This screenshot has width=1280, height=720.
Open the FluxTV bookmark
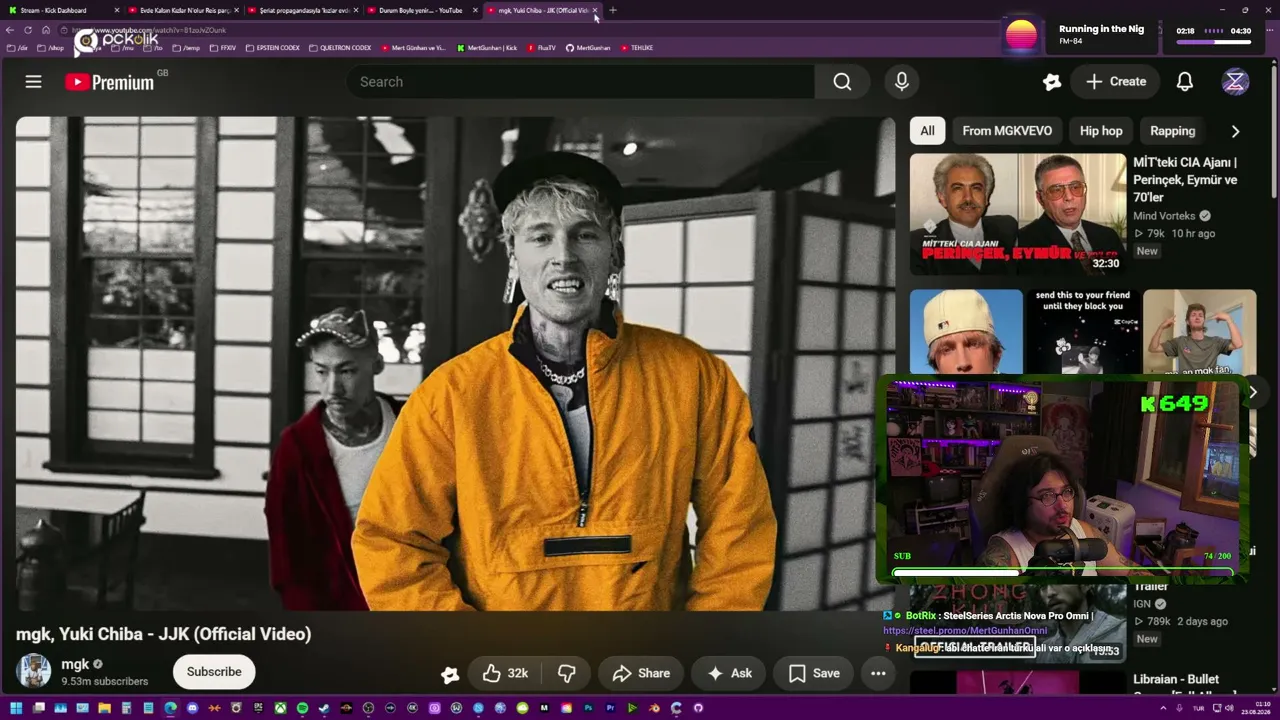(541, 47)
